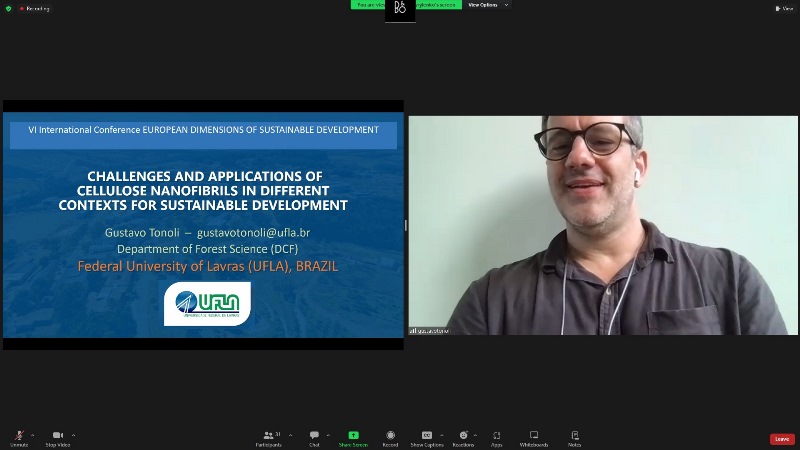Click the Record icon
The height and width of the screenshot is (450, 800).
[390, 436]
